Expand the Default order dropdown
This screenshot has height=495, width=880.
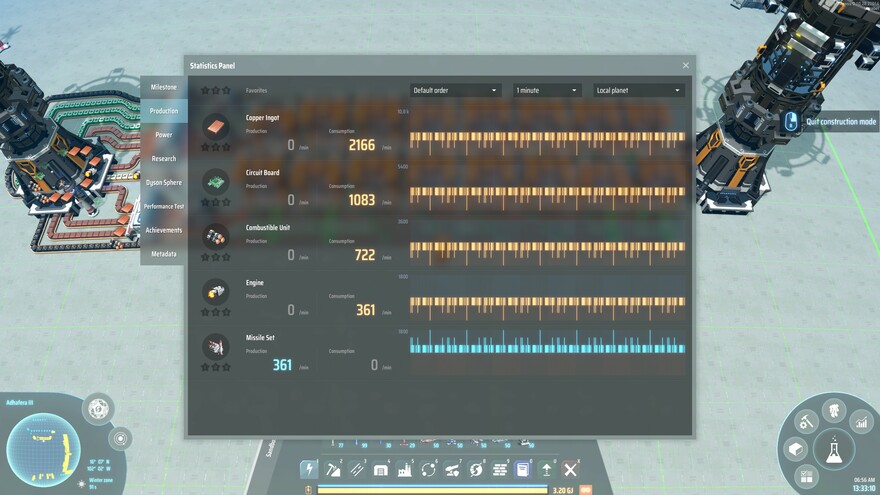[x=455, y=90]
